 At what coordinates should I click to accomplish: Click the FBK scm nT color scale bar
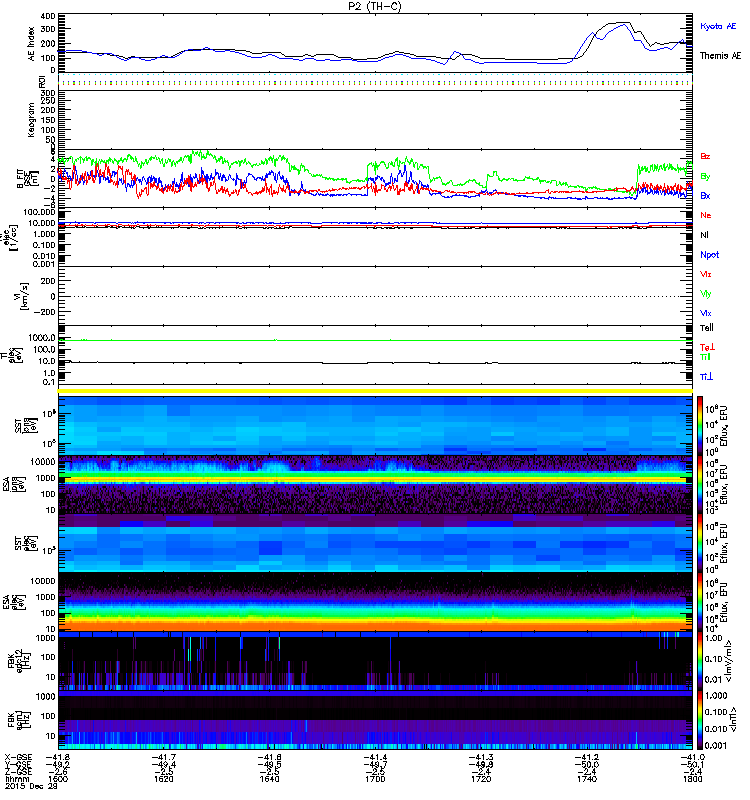pos(700,720)
